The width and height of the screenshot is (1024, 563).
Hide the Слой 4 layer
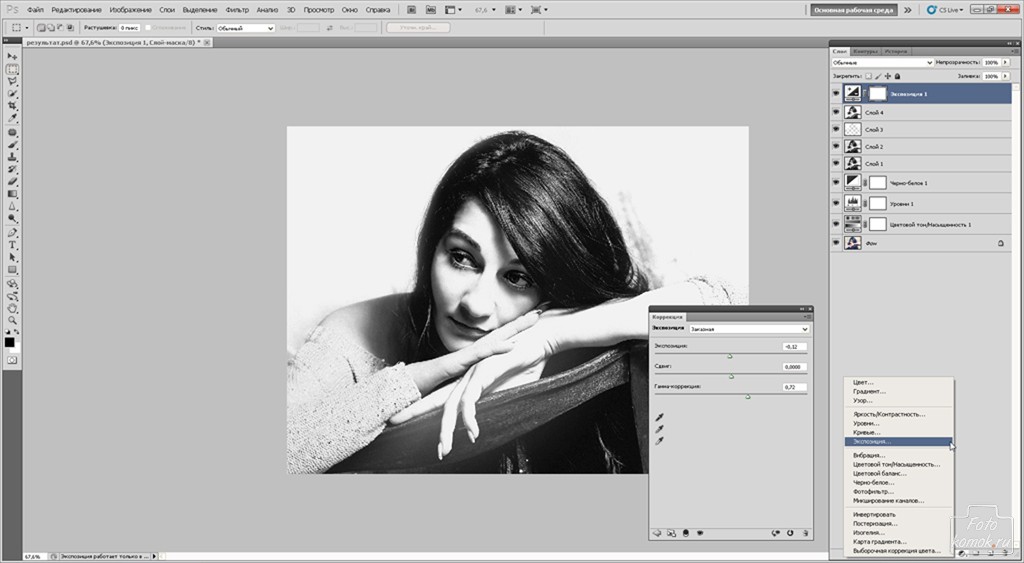click(x=836, y=113)
